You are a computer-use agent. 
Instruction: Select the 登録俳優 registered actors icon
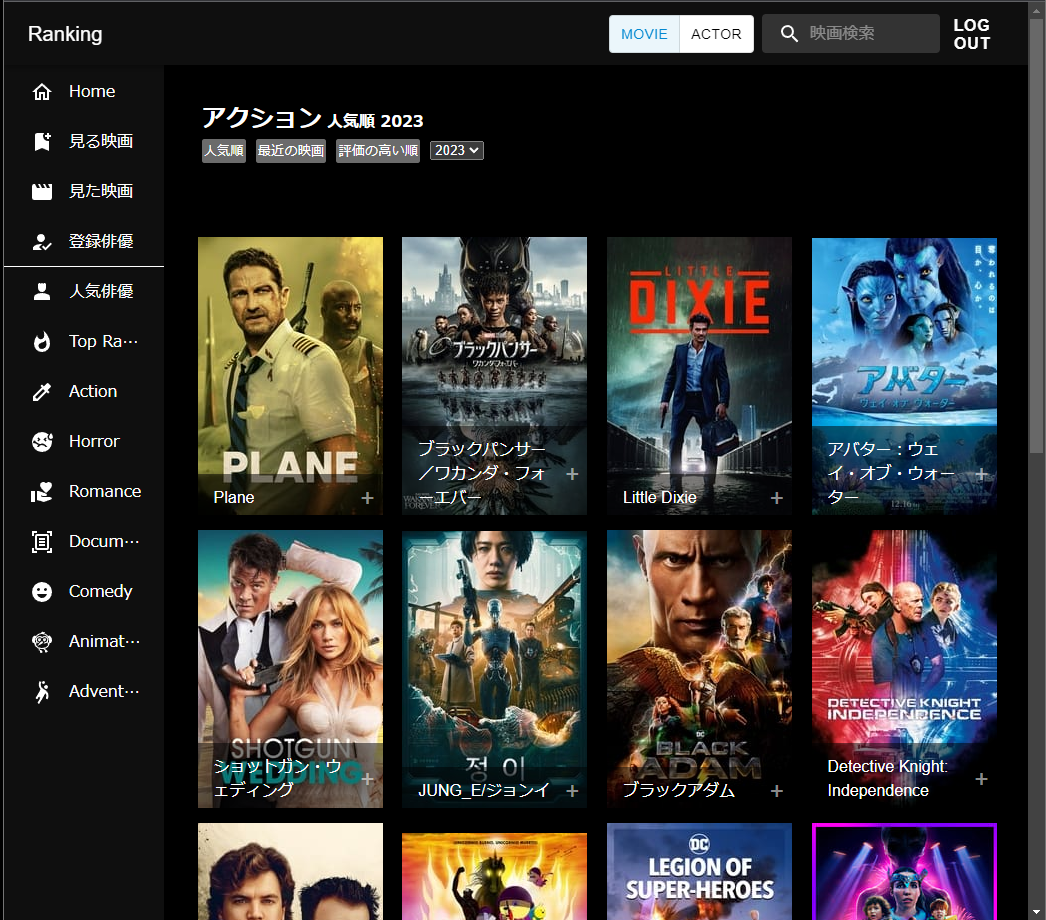(x=41, y=241)
